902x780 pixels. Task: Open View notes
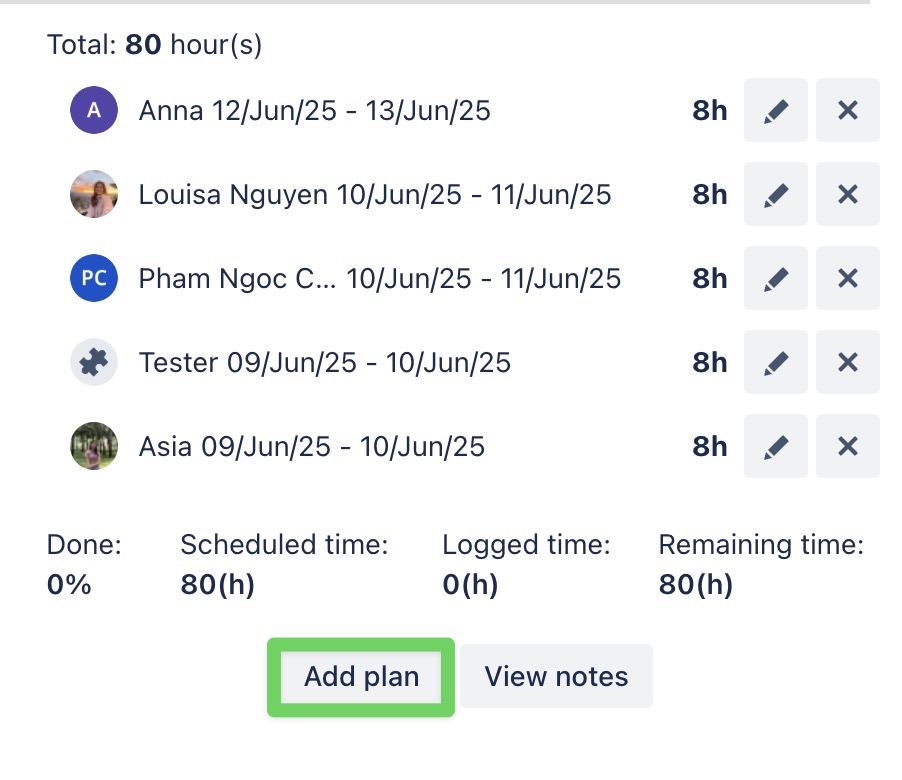pos(556,677)
